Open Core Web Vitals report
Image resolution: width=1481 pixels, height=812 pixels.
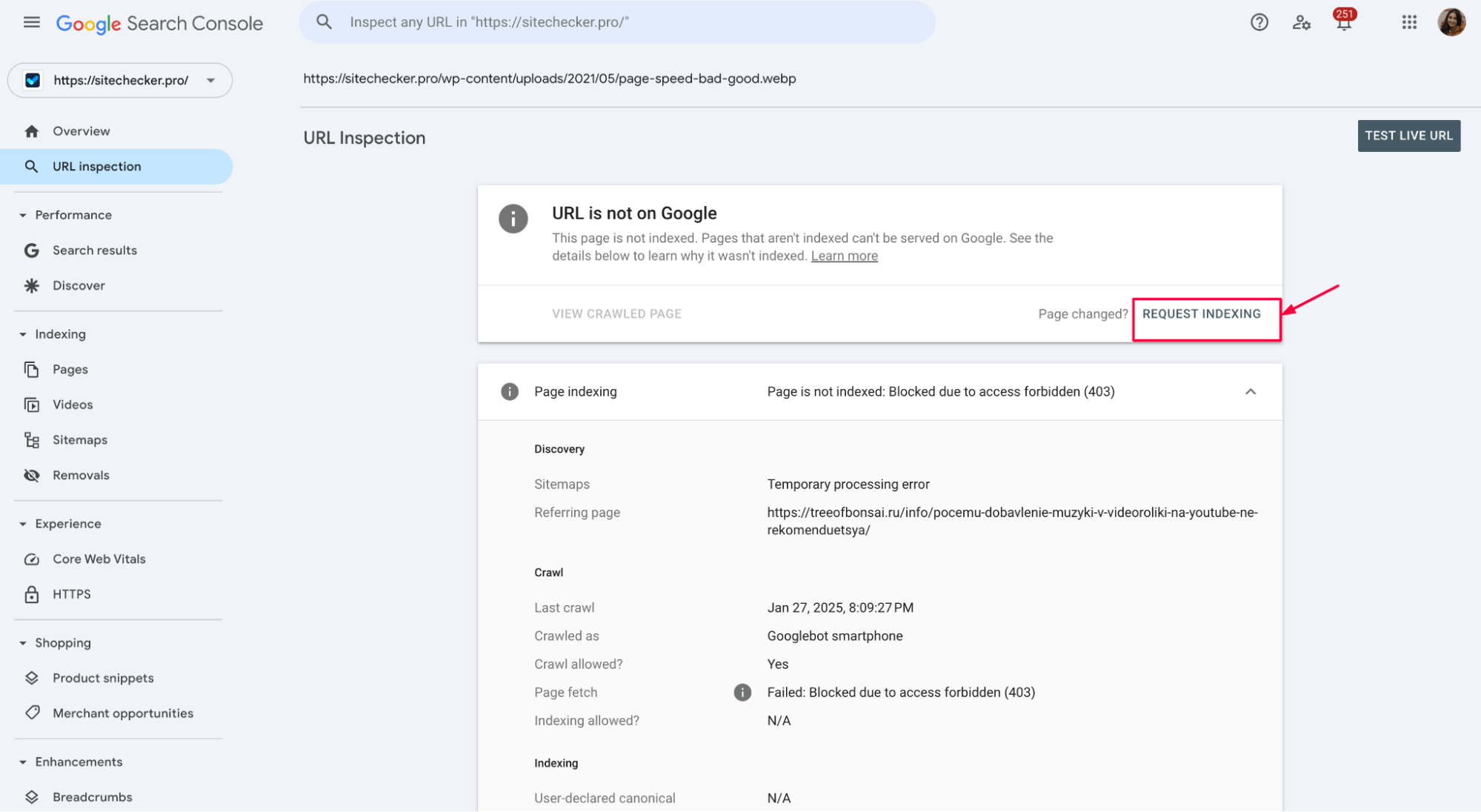point(117,559)
